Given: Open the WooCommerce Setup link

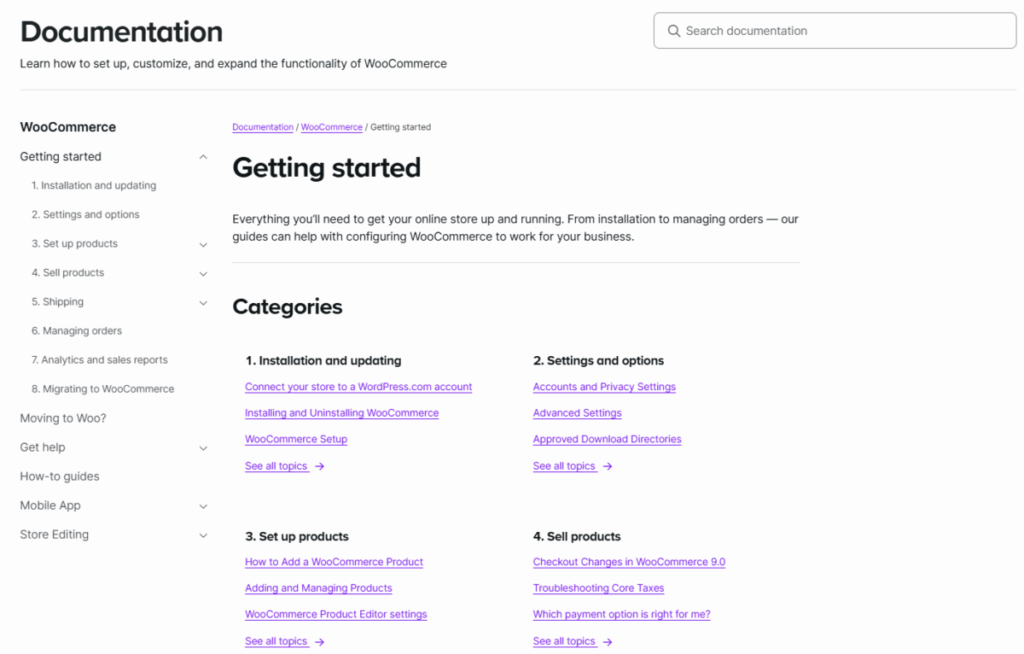Looking at the screenshot, I should (x=296, y=440).
